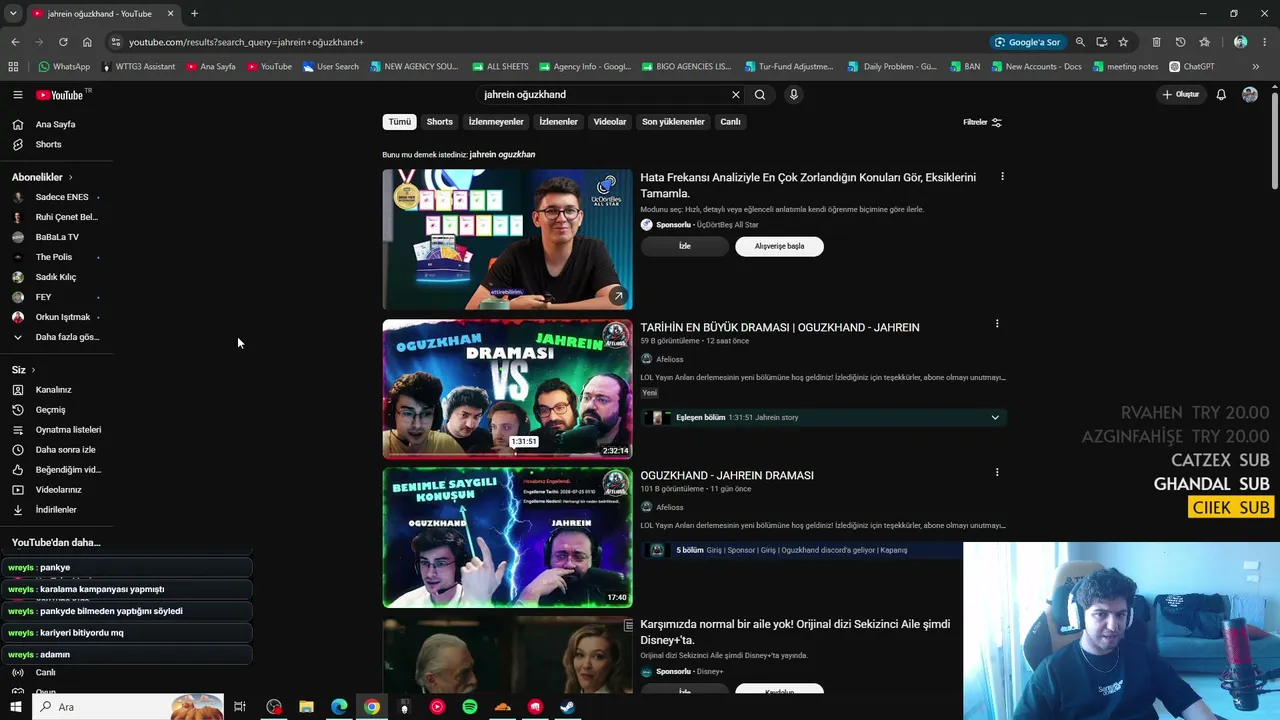Open the Filtreler filter menu
The image size is (1280, 720).
[x=982, y=122]
